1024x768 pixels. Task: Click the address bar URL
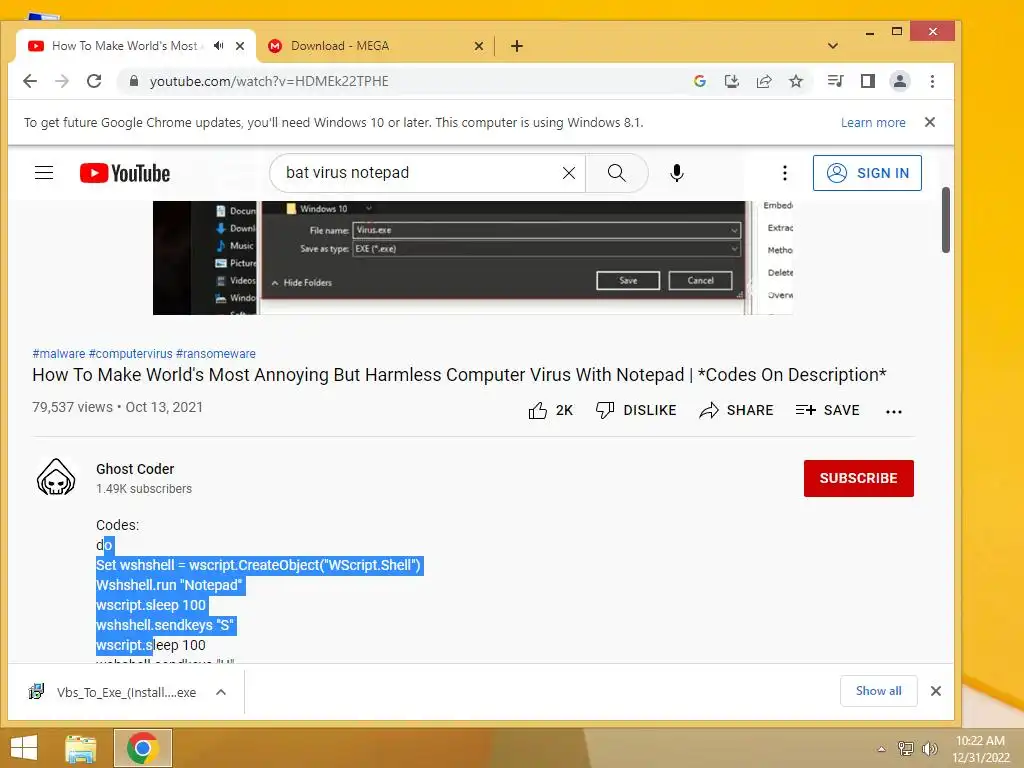(269, 81)
